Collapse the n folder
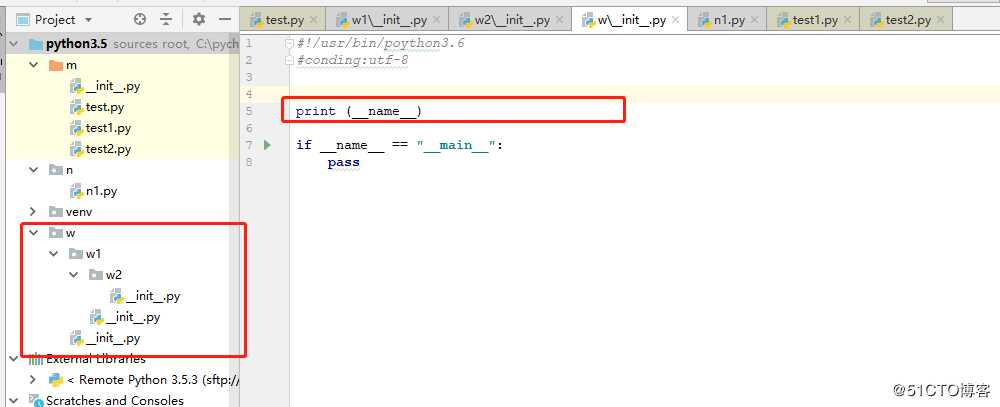This screenshot has width=1000, height=407. pyautogui.click(x=34, y=170)
